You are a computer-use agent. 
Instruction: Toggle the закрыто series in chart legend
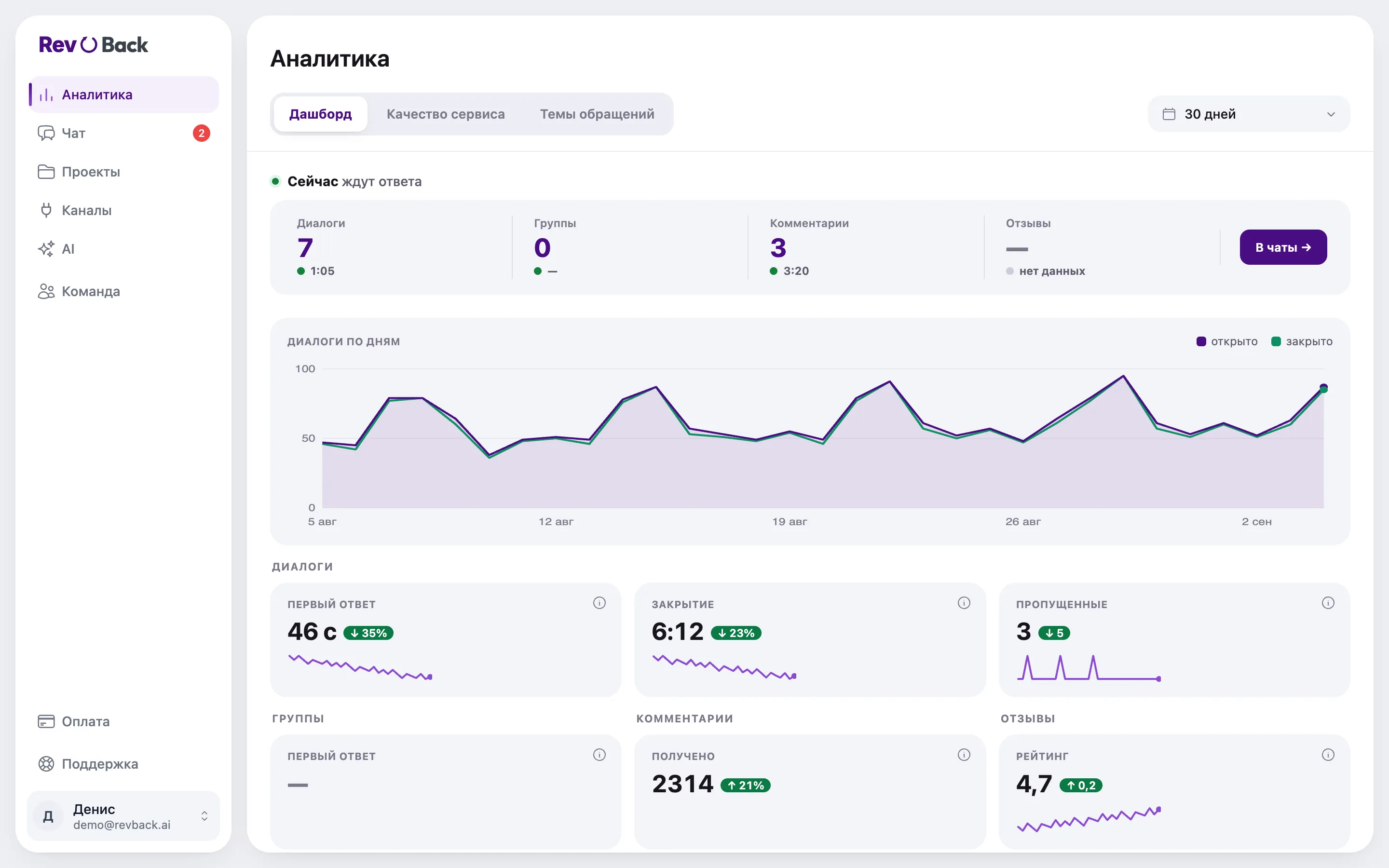pos(1302,341)
